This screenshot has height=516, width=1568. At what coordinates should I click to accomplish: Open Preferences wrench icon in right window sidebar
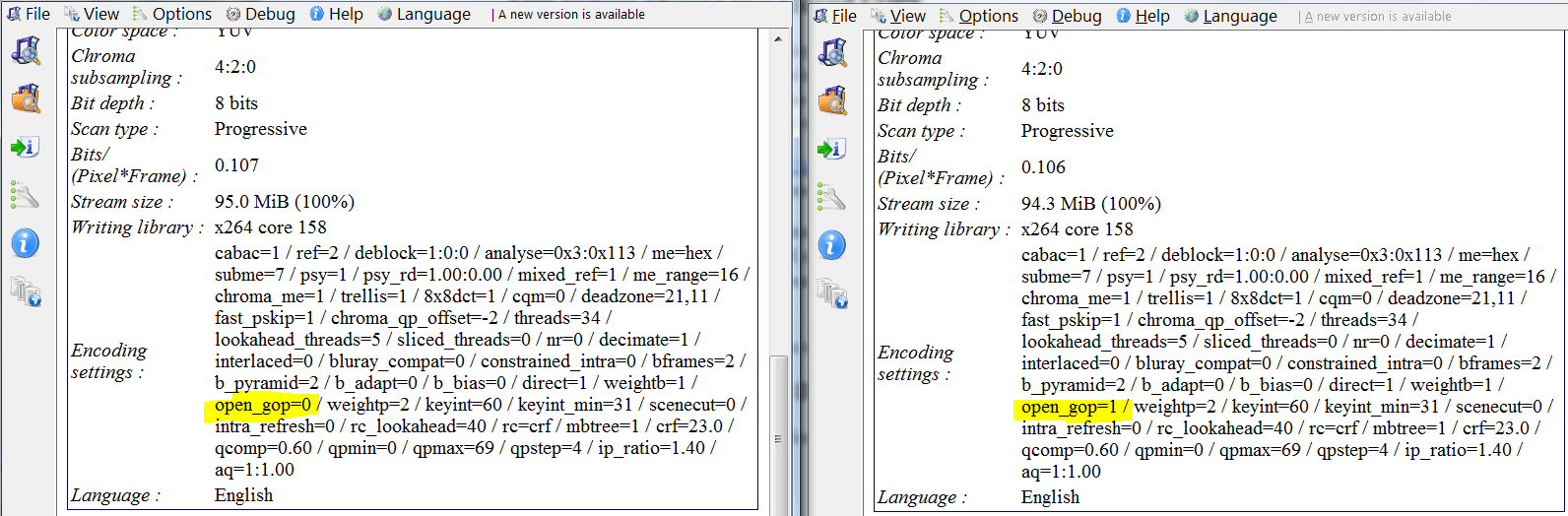[x=831, y=197]
